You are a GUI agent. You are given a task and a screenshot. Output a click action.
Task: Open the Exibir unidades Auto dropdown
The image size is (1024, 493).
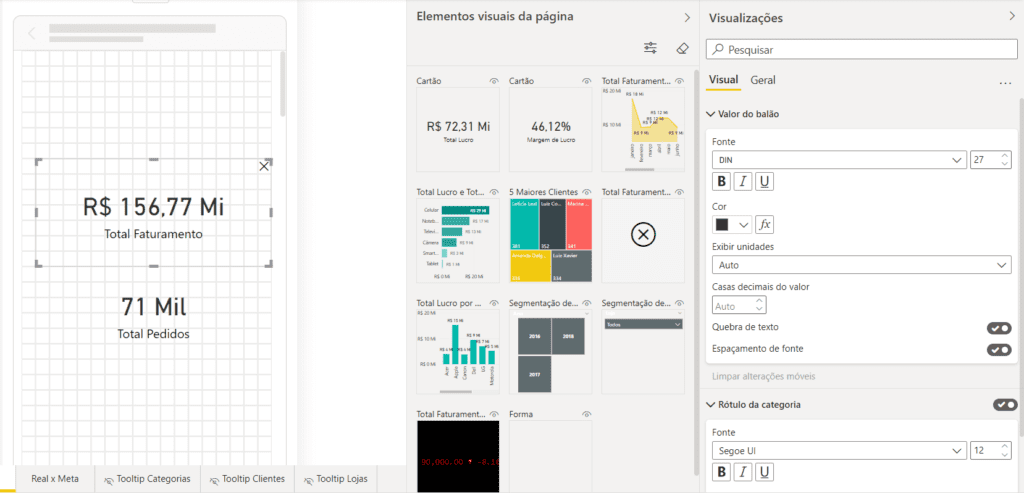(x=861, y=265)
